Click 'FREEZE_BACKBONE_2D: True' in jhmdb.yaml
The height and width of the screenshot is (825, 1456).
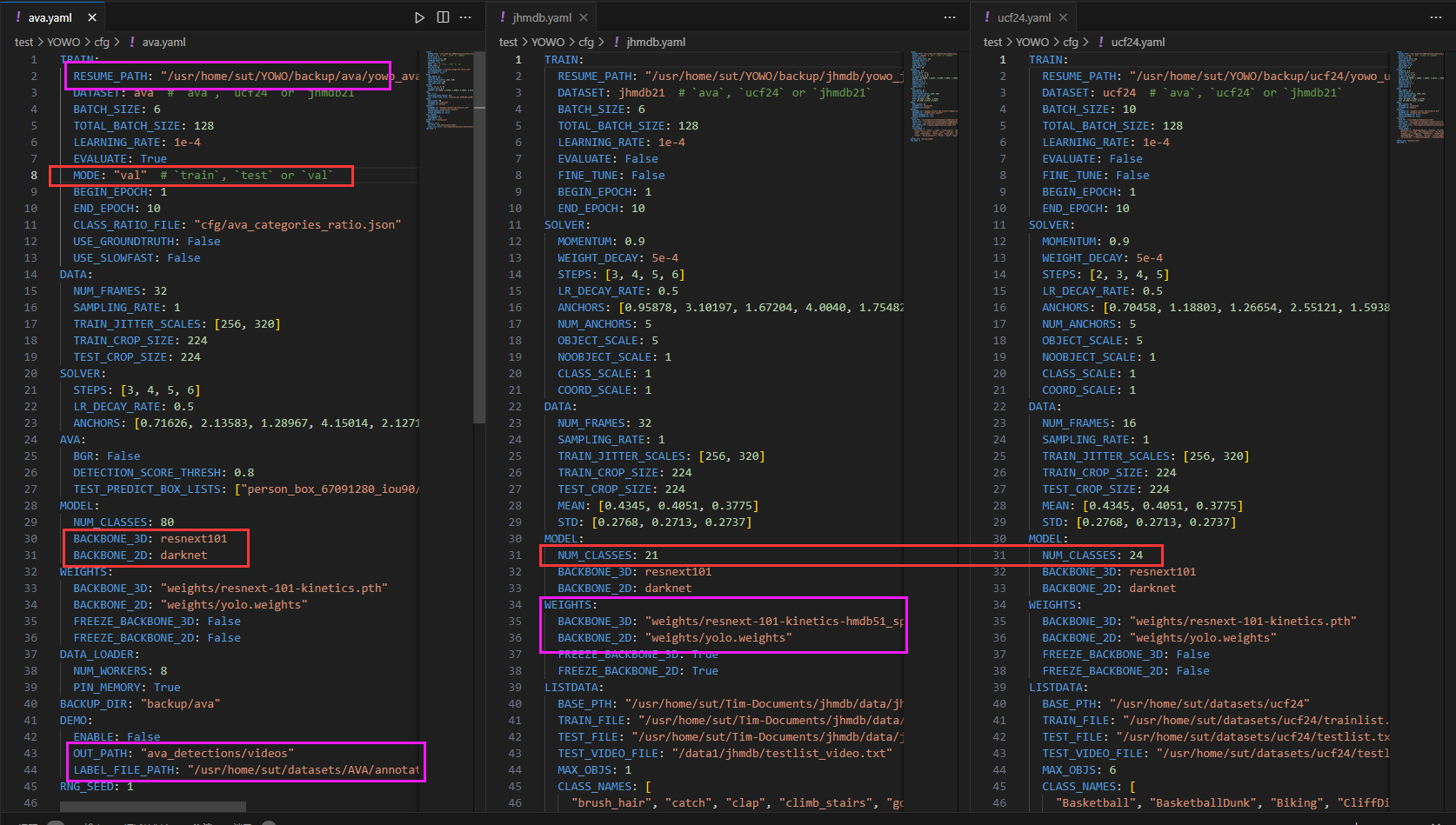pyautogui.click(x=638, y=670)
